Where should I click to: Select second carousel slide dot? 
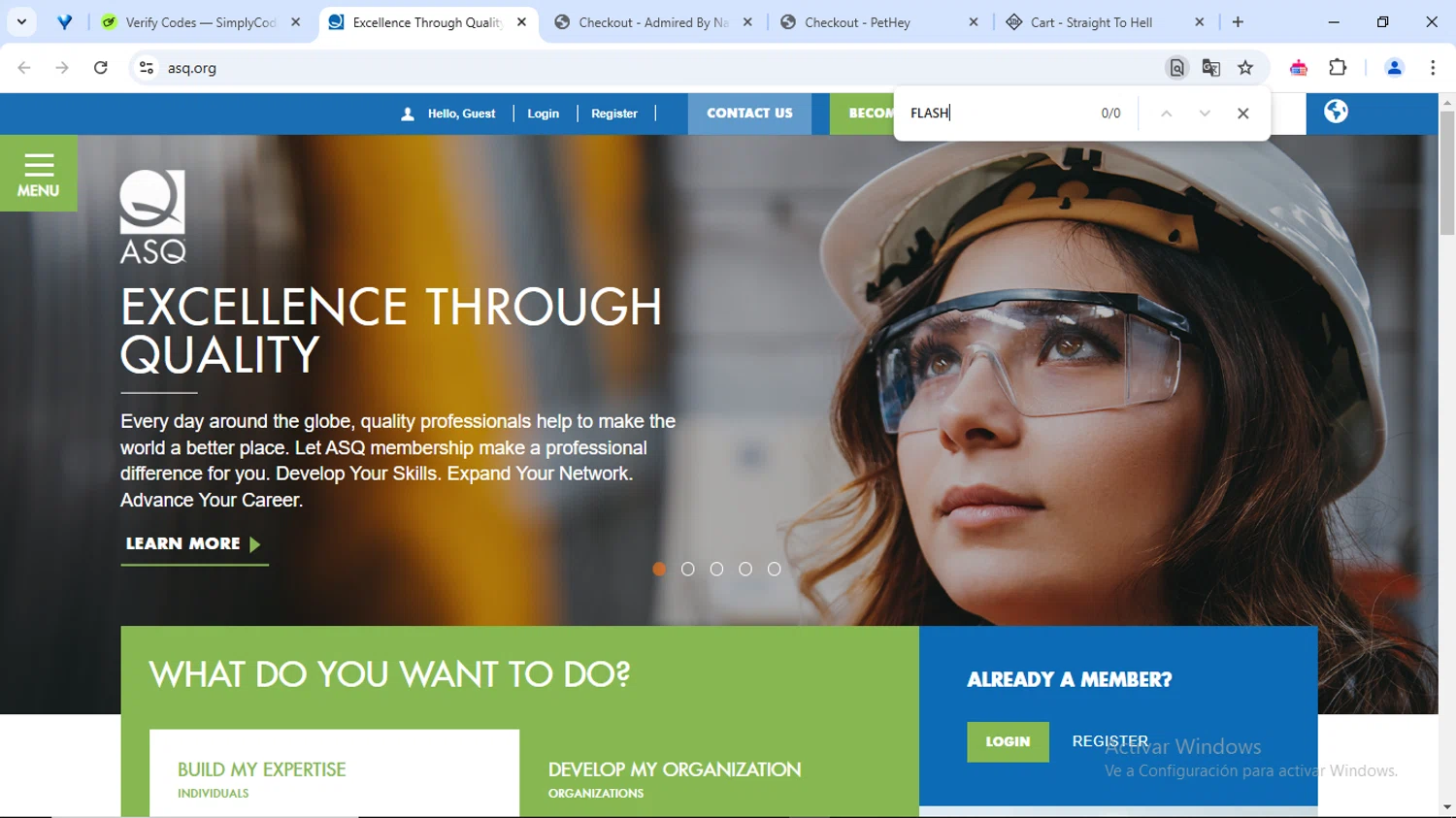coord(688,570)
